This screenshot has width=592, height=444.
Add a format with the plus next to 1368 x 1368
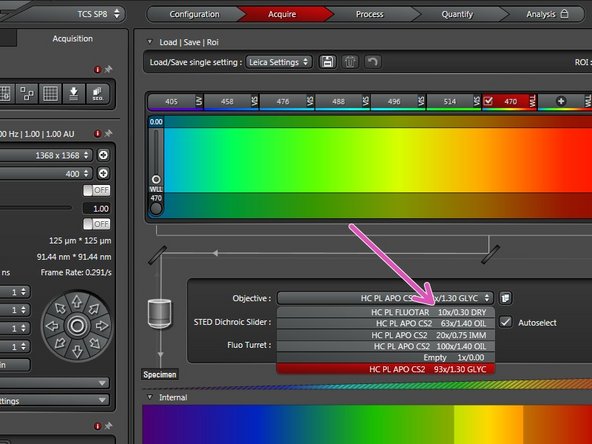(x=103, y=155)
